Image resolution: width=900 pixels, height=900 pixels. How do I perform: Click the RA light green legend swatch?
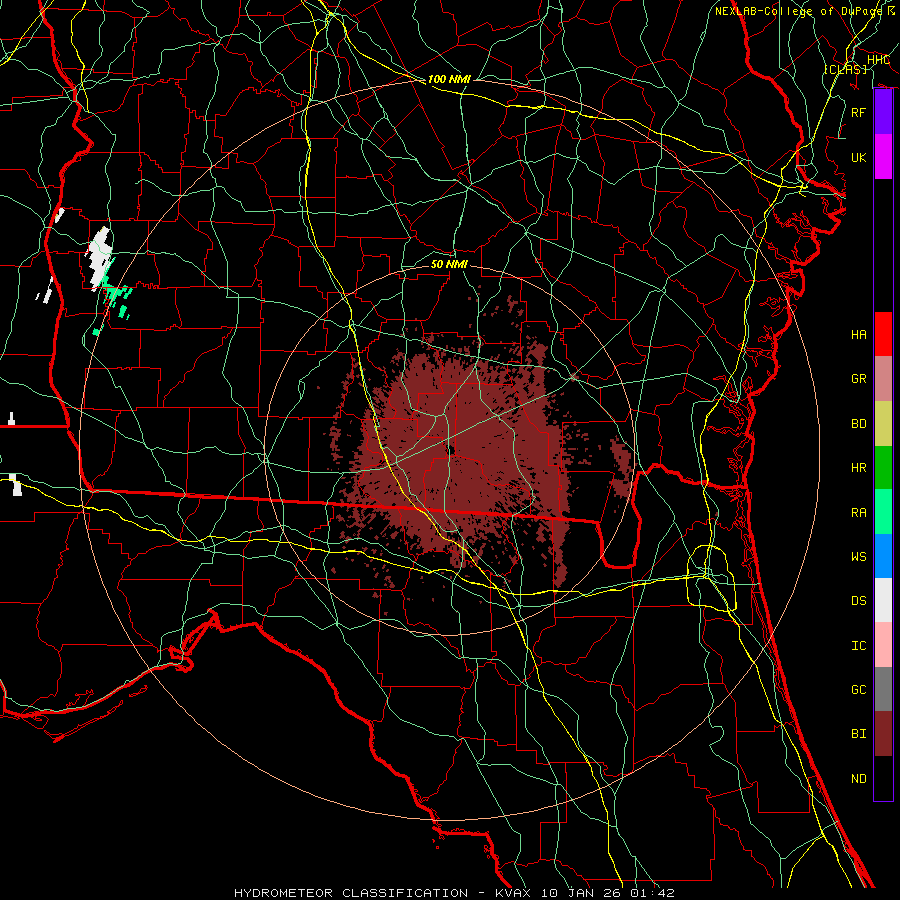pos(883,512)
